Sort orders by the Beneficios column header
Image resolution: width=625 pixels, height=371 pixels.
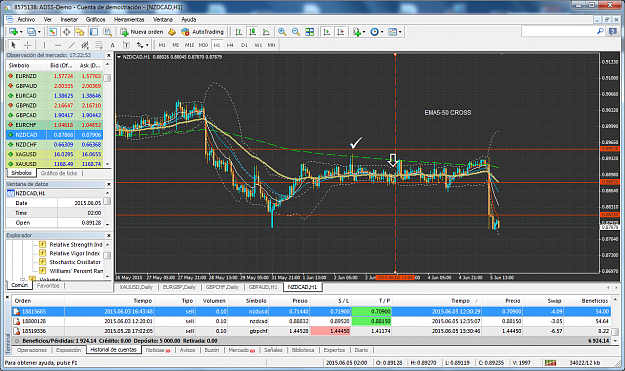tap(595, 301)
